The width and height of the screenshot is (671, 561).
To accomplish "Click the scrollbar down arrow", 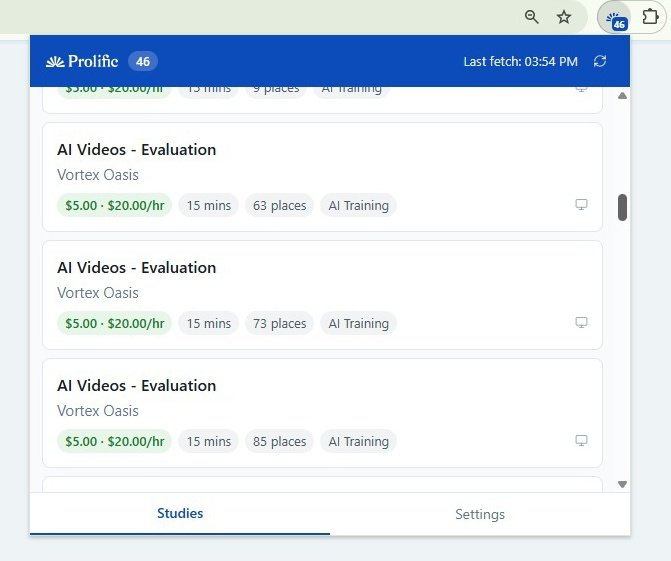I will point(623,484).
